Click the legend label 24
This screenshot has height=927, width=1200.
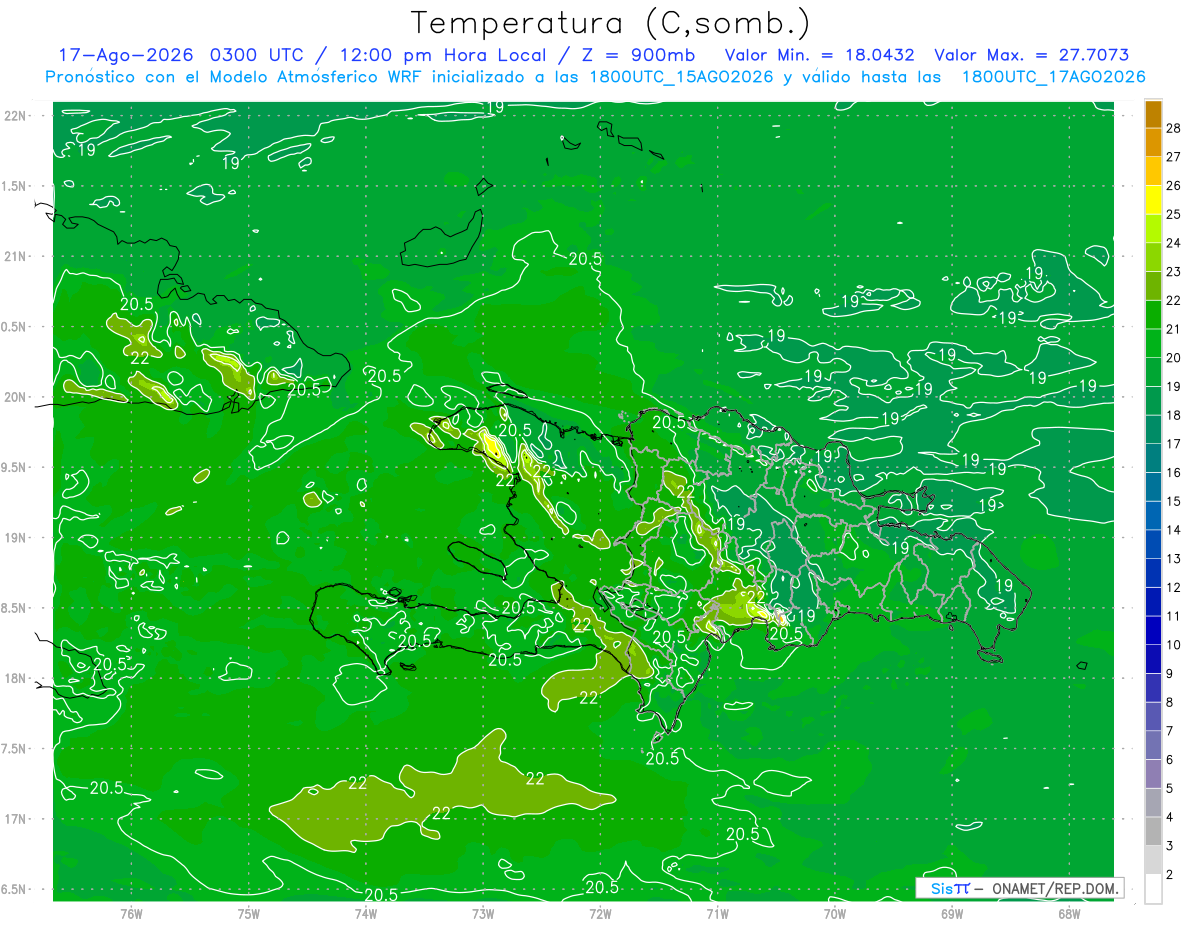[x=1173, y=243]
